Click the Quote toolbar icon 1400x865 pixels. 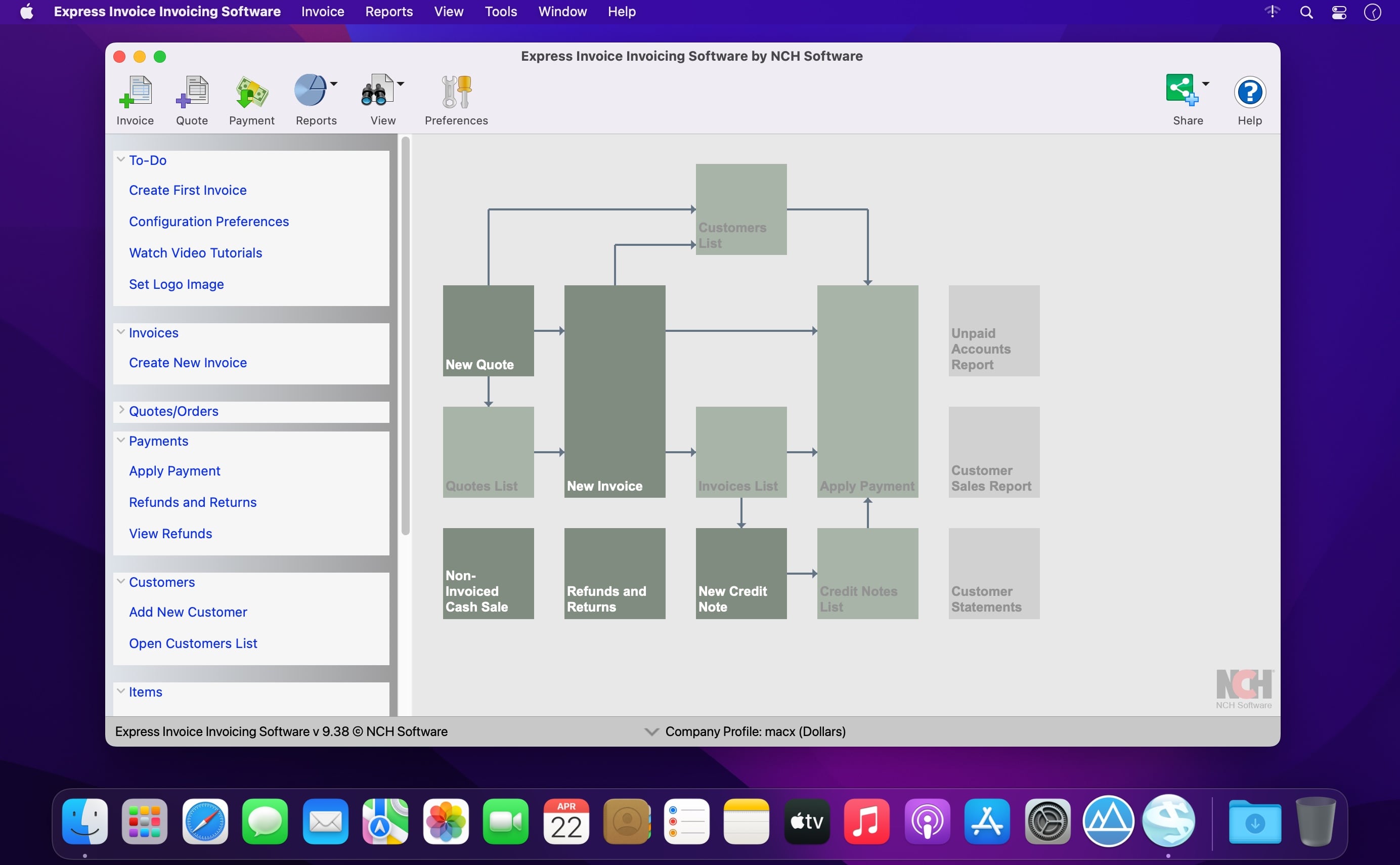[x=192, y=92]
